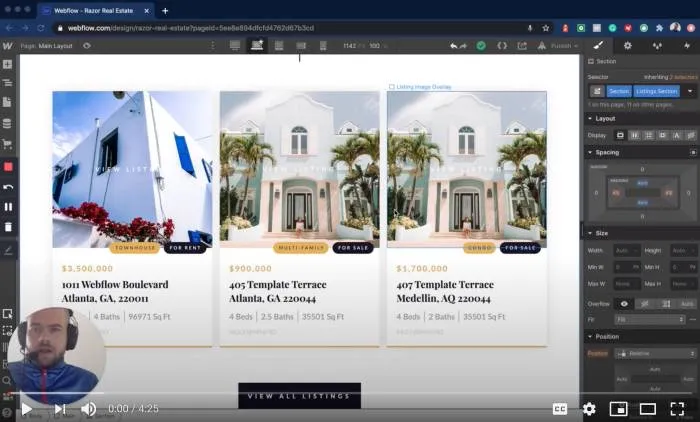This screenshot has width=700, height=422.
Task: Open a new browser tab
Action: pyautogui.click(x=165, y=10)
